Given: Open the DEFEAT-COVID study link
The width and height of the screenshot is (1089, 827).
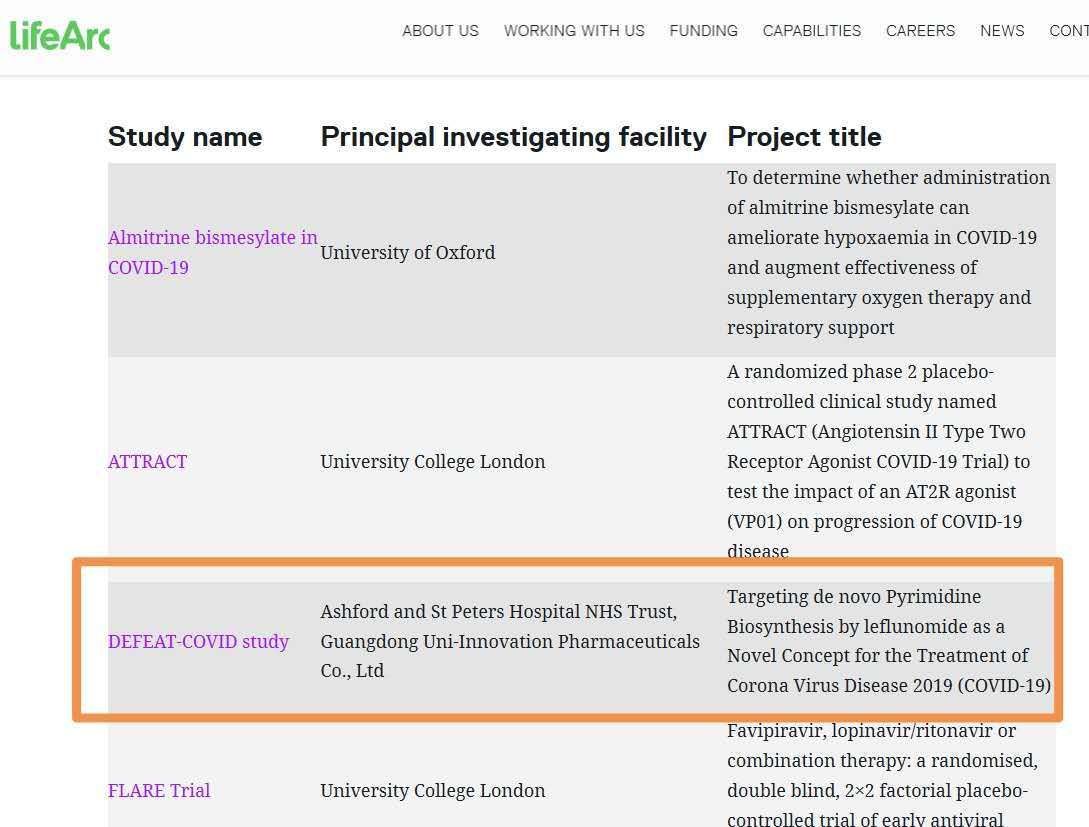Looking at the screenshot, I should click(199, 642).
